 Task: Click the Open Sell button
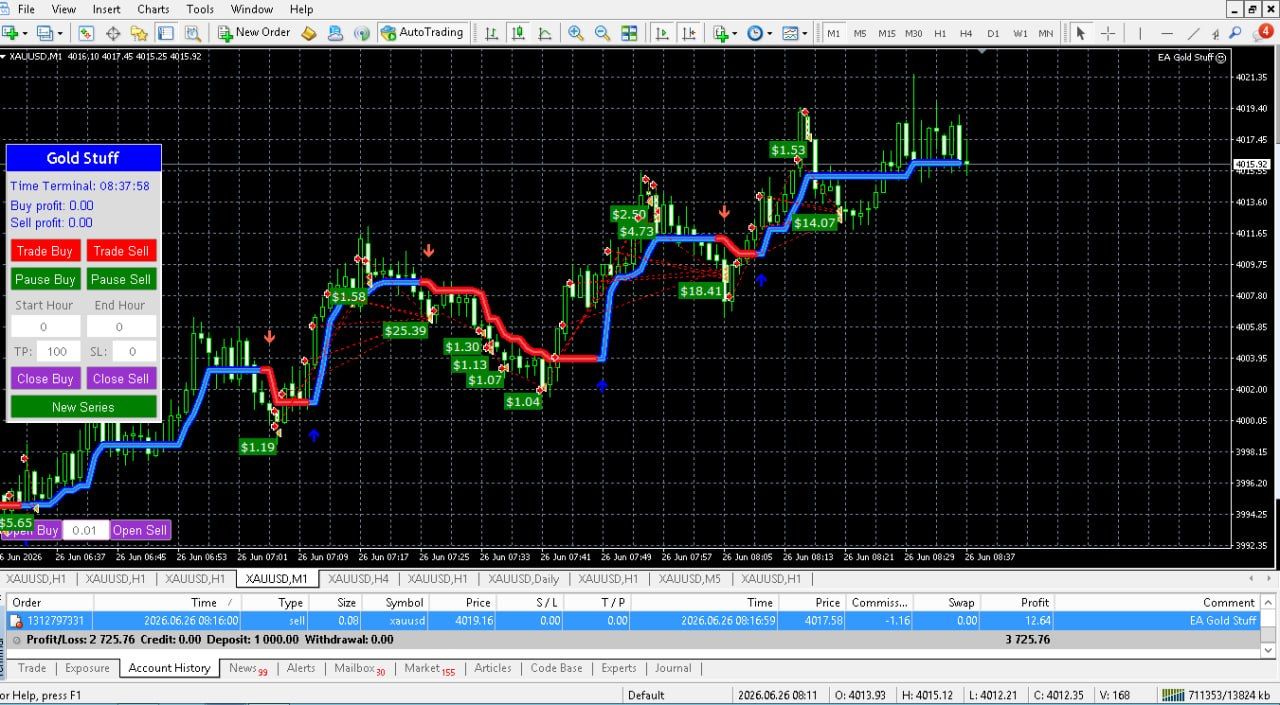tap(140, 530)
